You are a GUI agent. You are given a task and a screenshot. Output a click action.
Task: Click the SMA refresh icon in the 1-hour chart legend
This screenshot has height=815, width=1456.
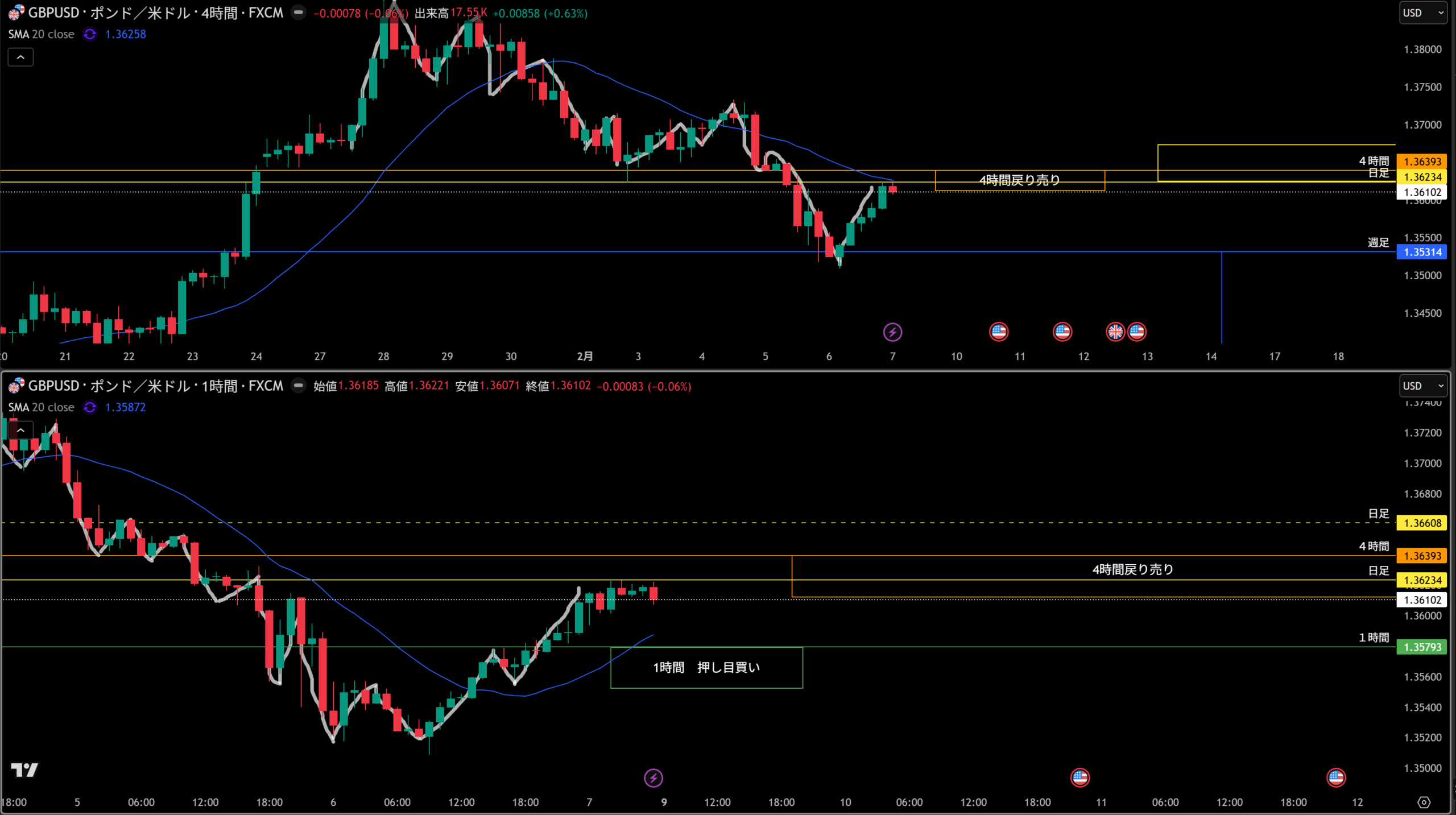tap(90, 407)
